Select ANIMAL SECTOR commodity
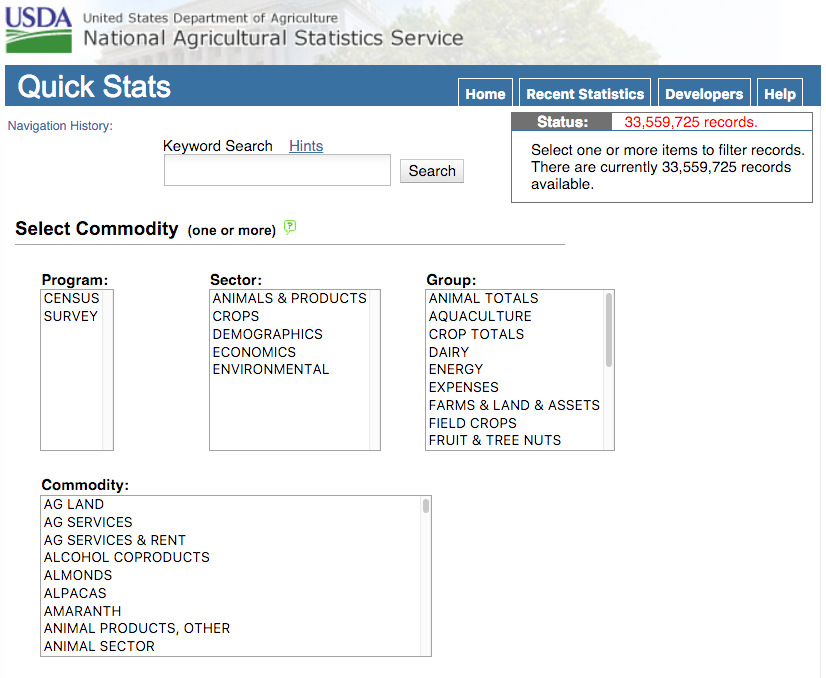The image size is (826, 678). pyautogui.click(x=231, y=646)
